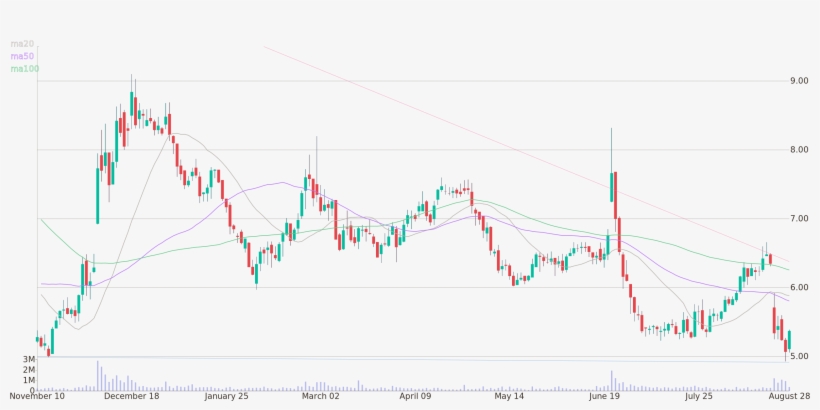Click the July 25 date label
Image resolution: width=820 pixels, height=410 pixels.
(x=700, y=397)
